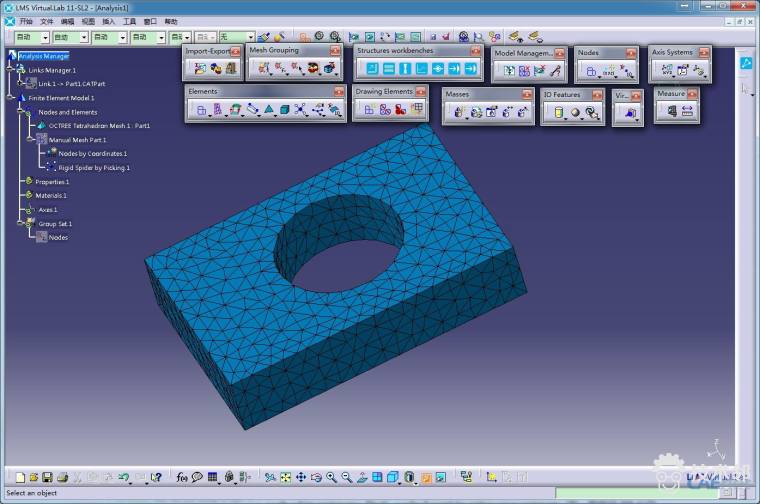Click the New document icon in bottom toolbar
760x504 pixels.
(x=19, y=478)
